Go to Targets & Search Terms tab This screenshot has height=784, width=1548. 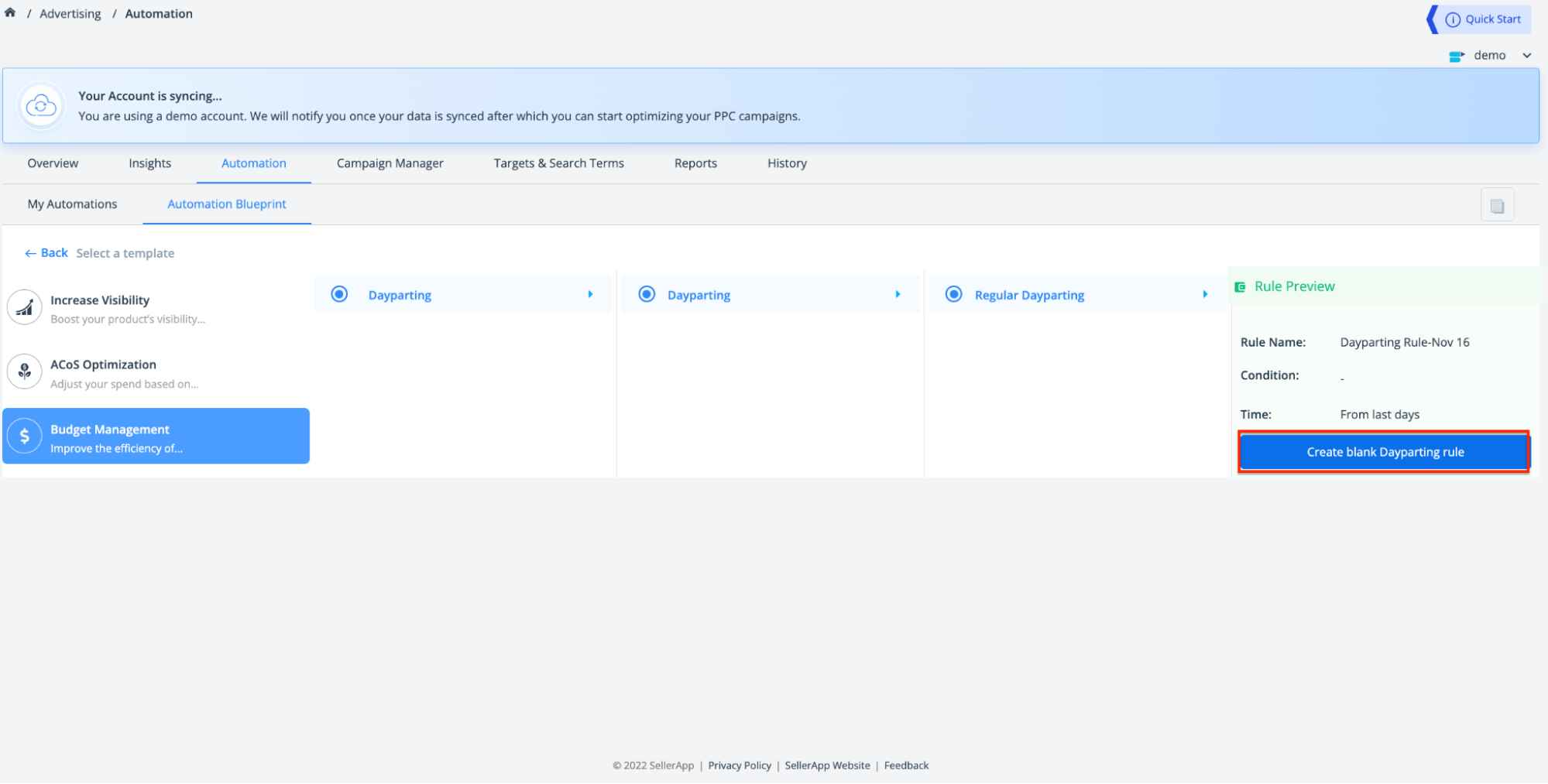point(558,163)
